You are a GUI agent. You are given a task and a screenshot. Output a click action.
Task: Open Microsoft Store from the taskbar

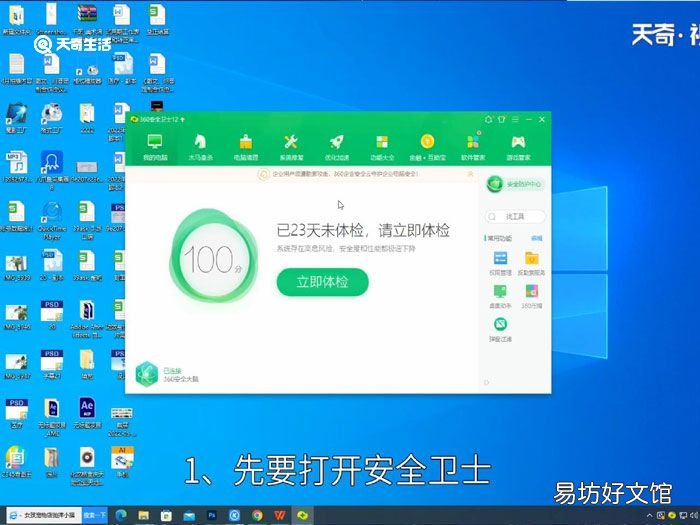pyautogui.click(x=166, y=515)
